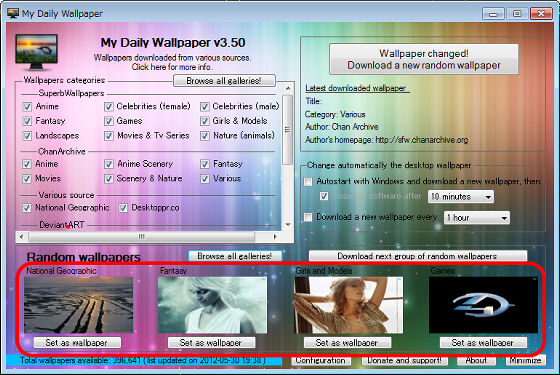Click Browse all galleries beside Random wallpapers
The image size is (560, 375).
(235, 256)
